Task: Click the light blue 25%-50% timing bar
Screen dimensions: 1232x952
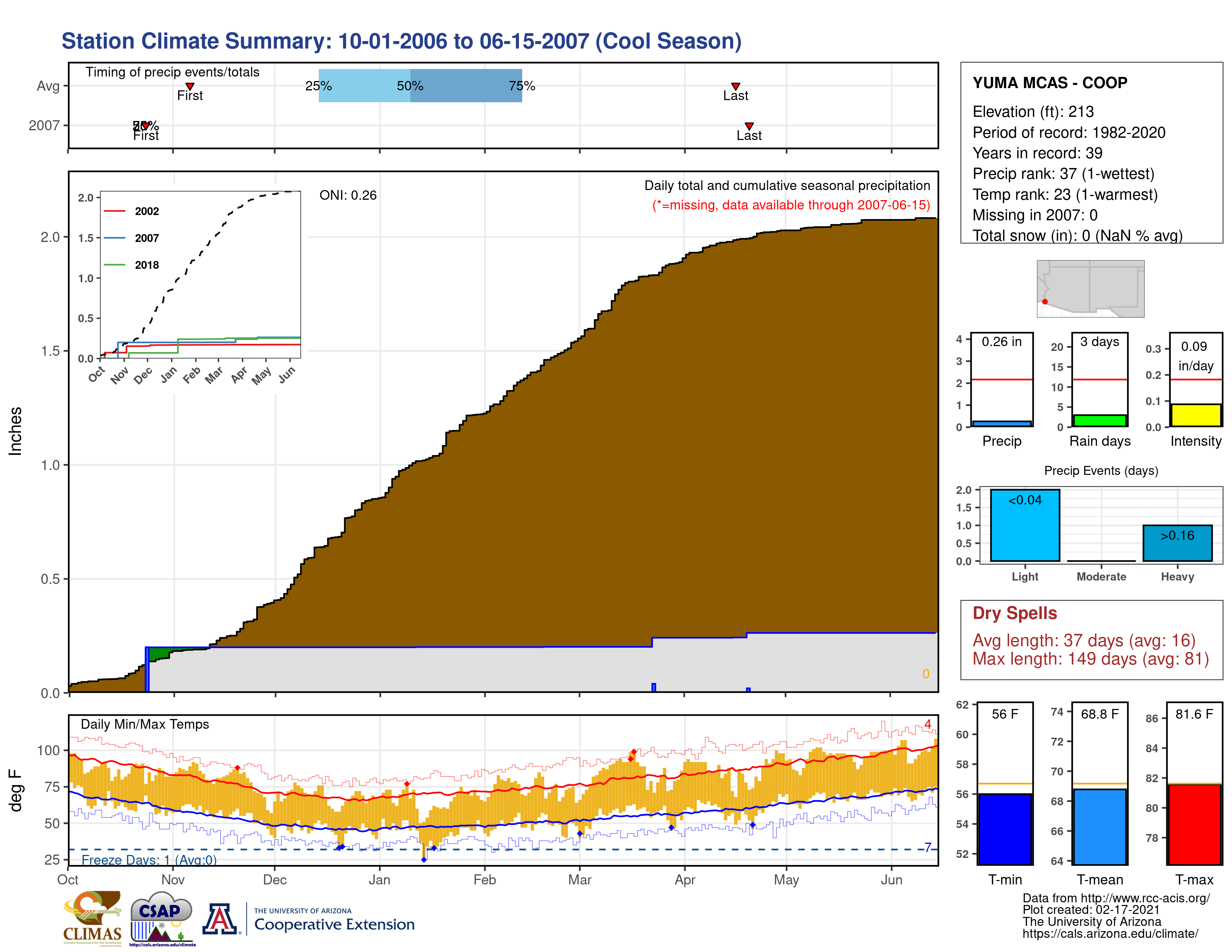Action: [x=364, y=86]
